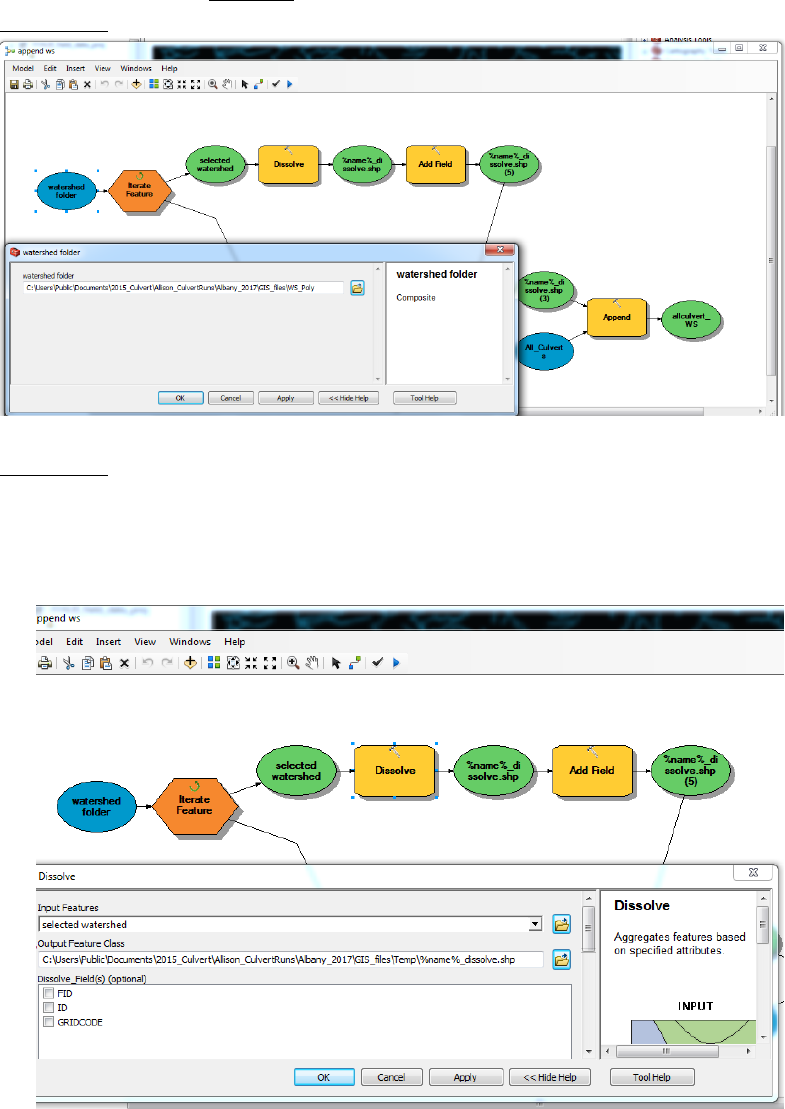Click Select arrow tool in Dissolve-dialog ModelBuilder window
785x1109 pixels.
pyautogui.click(x=336, y=663)
